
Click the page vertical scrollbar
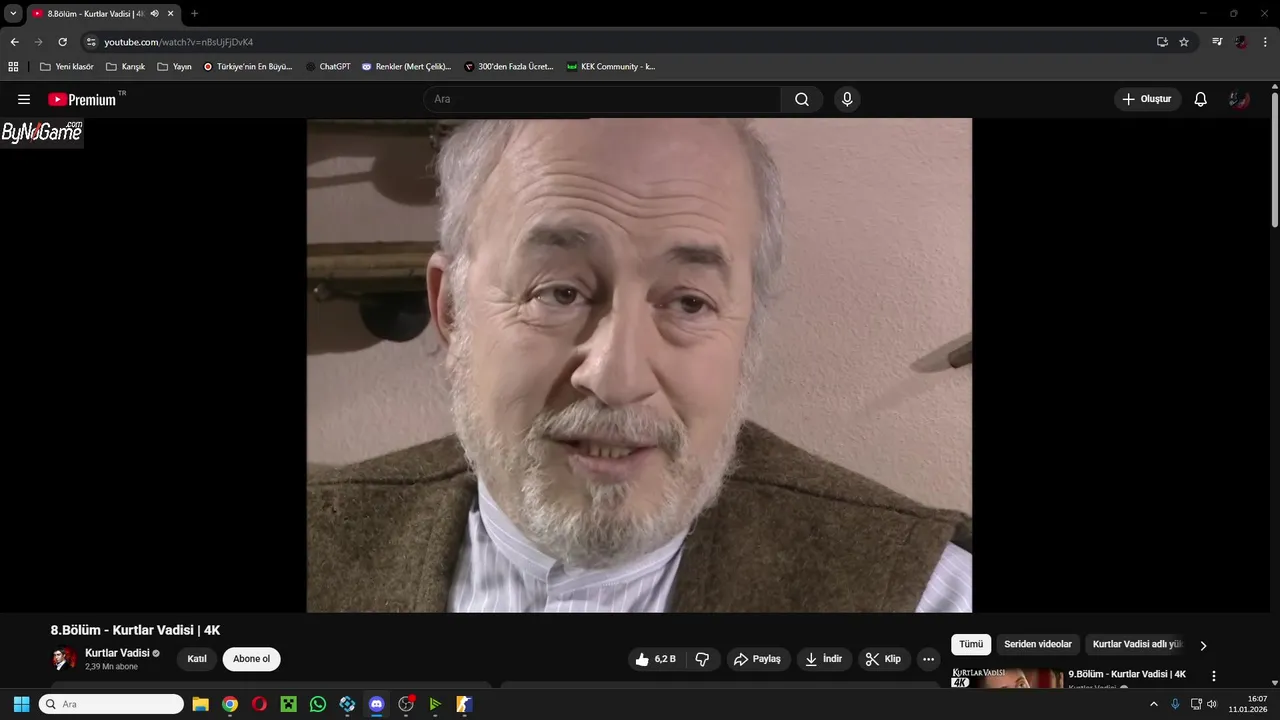pos(1275,160)
